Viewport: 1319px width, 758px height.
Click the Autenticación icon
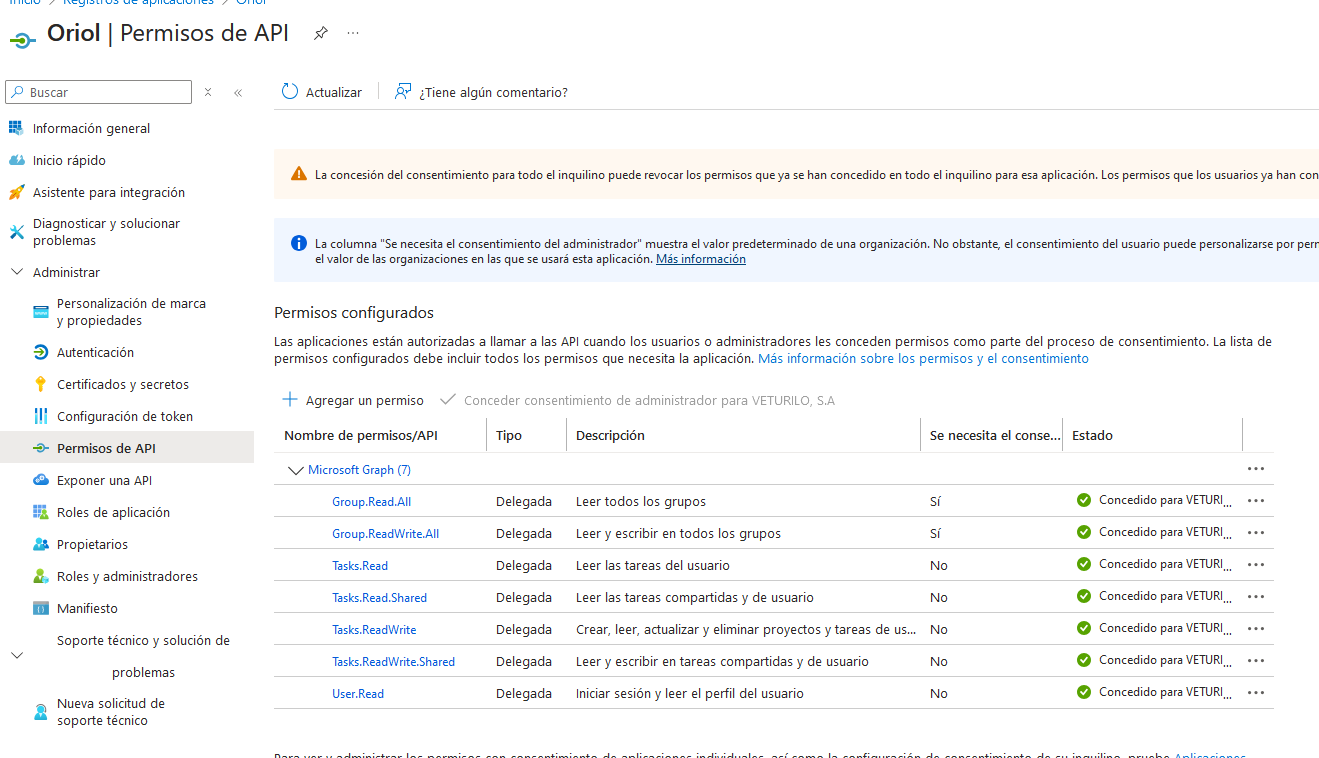pyautogui.click(x=41, y=352)
